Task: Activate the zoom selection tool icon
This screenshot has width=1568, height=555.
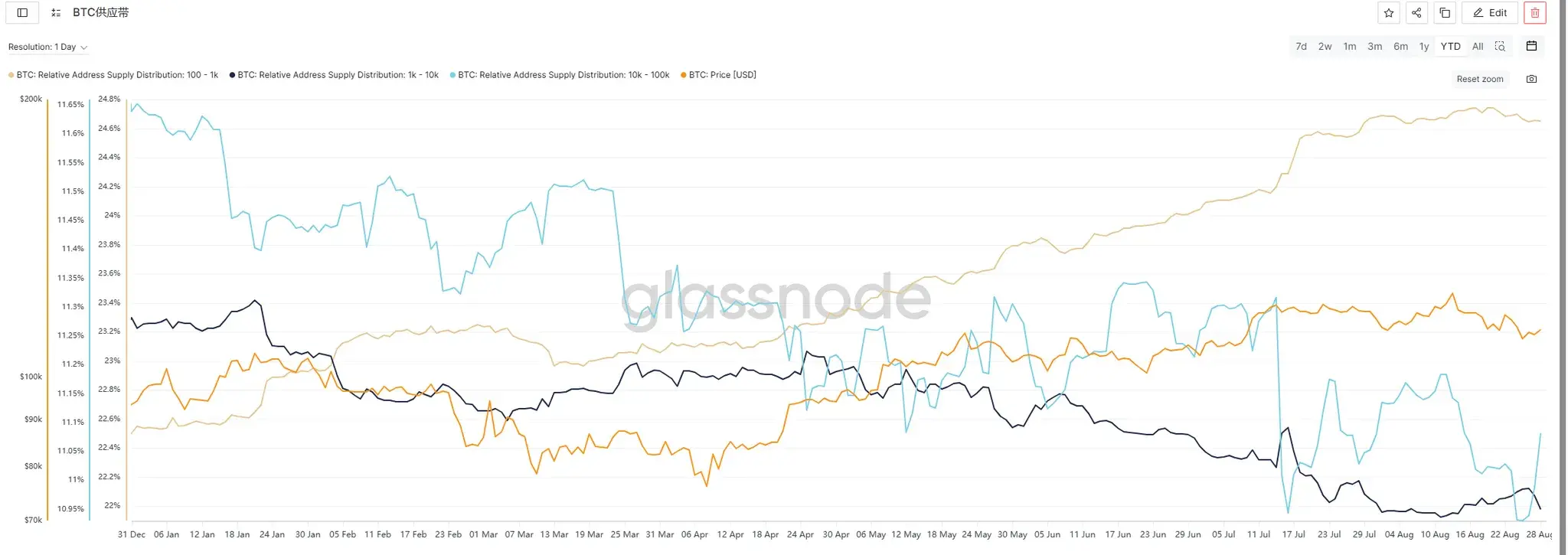Action: click(x=1500, y=47)
